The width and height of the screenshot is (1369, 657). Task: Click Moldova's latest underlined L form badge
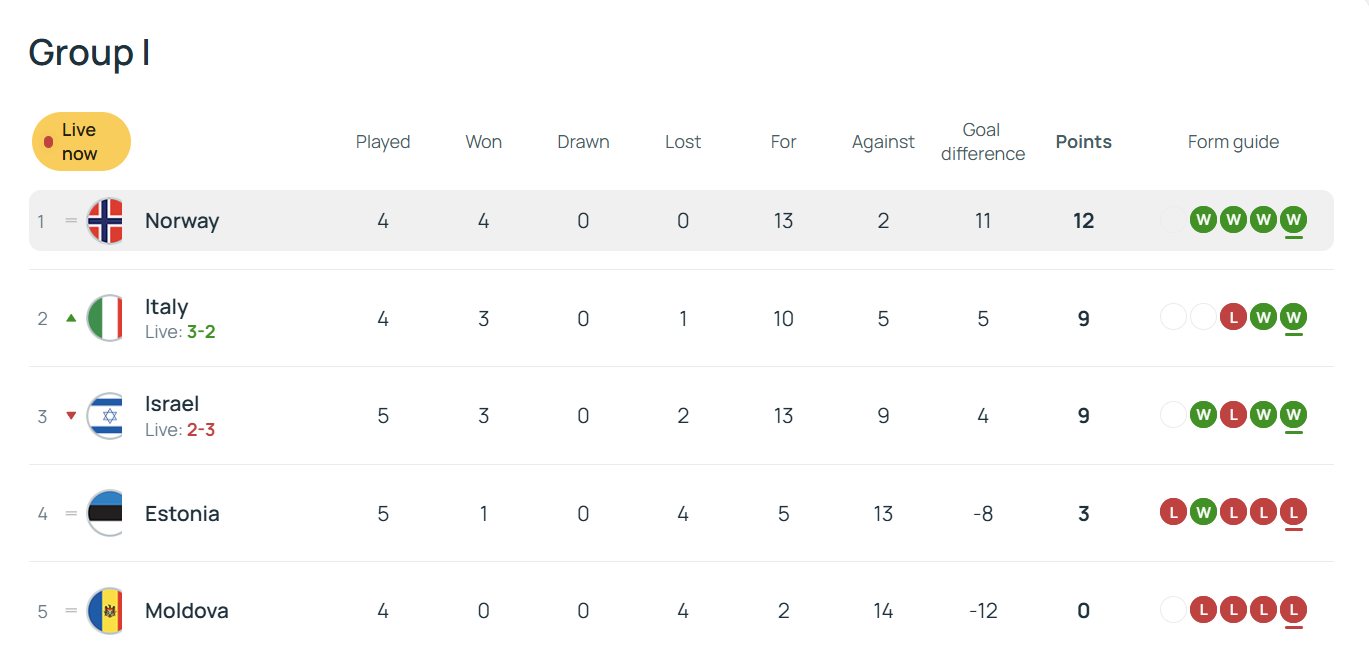pos(1294,610)
